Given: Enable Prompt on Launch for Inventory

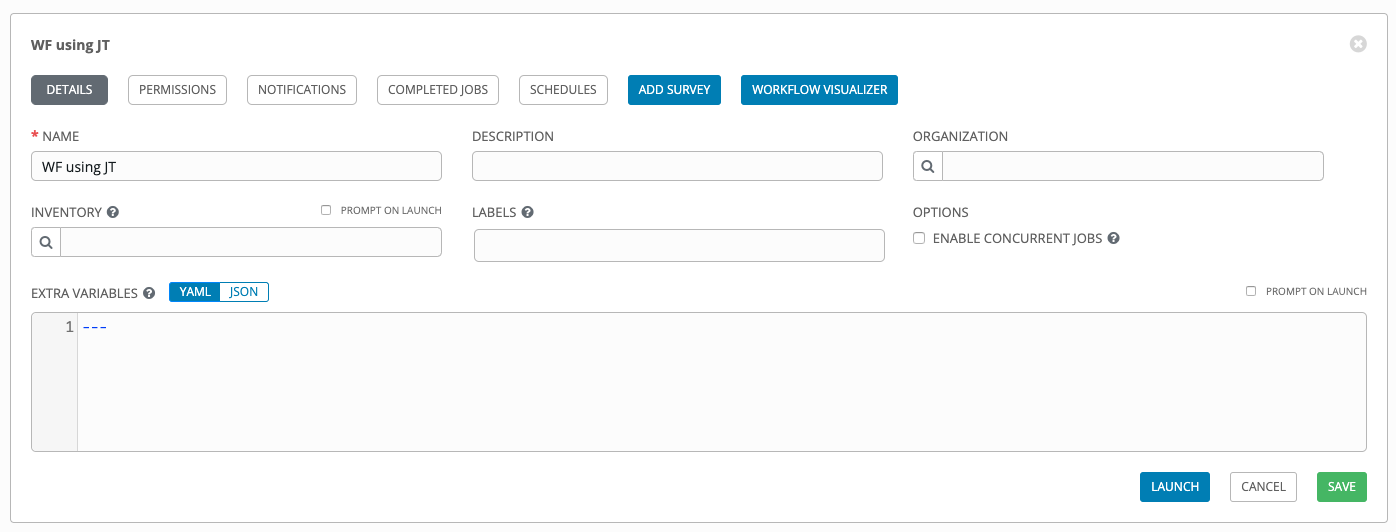Looking at the screenshot, I should click(326, 211).
